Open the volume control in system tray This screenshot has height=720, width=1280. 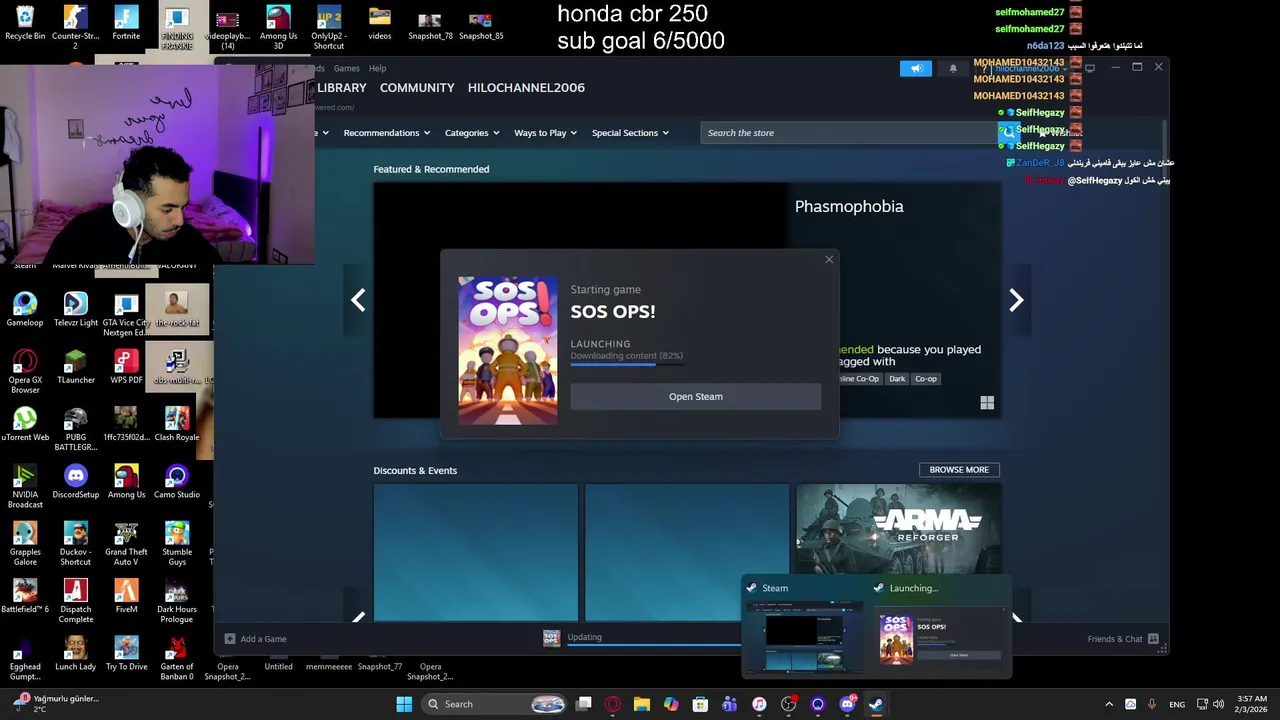(1219, 704)
